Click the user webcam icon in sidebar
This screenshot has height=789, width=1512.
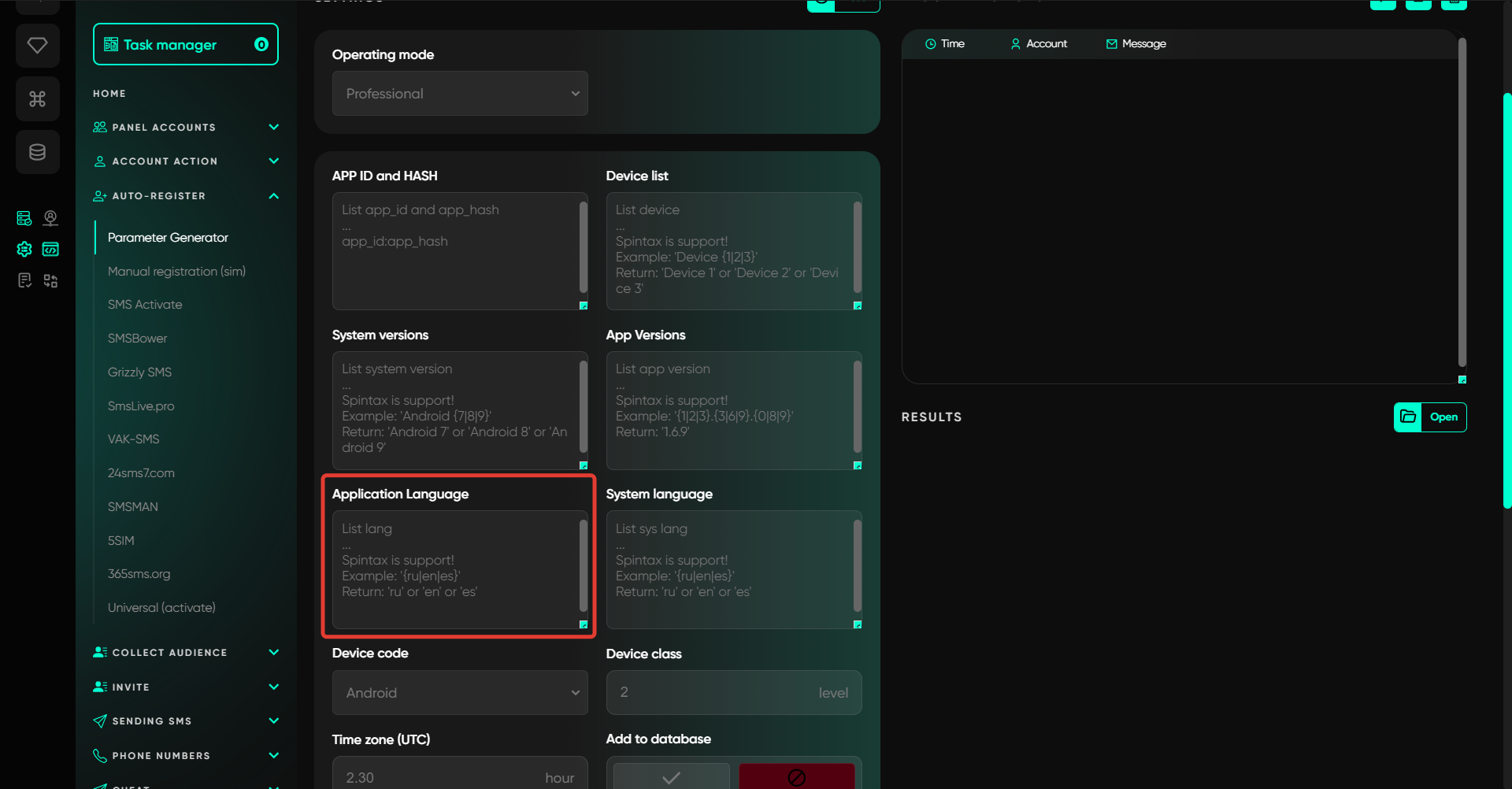[50, 218]
